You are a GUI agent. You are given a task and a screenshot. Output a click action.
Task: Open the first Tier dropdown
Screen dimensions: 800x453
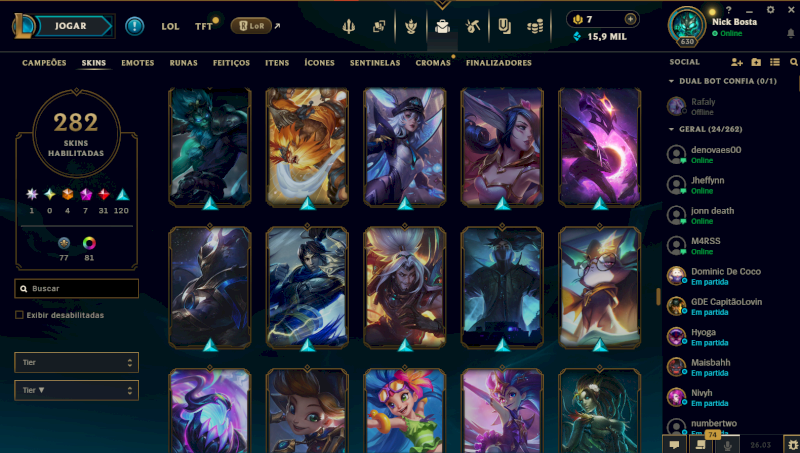(x=77, y=362)
